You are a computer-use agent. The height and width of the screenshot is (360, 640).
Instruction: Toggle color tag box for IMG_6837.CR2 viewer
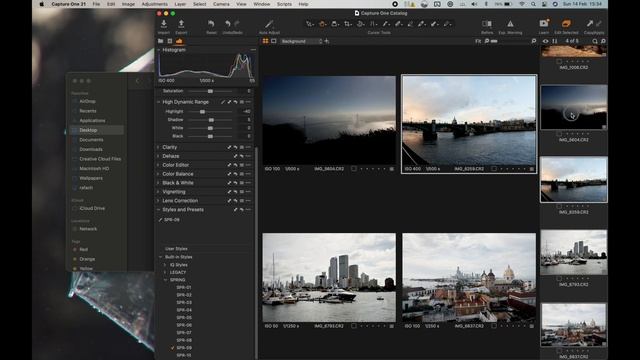click(x=494, y=326)
